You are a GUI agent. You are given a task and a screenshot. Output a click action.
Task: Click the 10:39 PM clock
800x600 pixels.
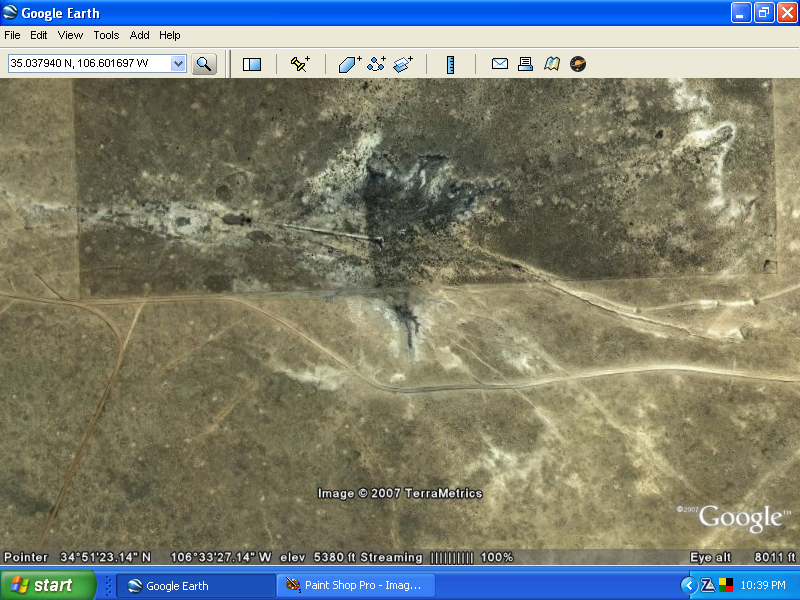click(763, 585)
